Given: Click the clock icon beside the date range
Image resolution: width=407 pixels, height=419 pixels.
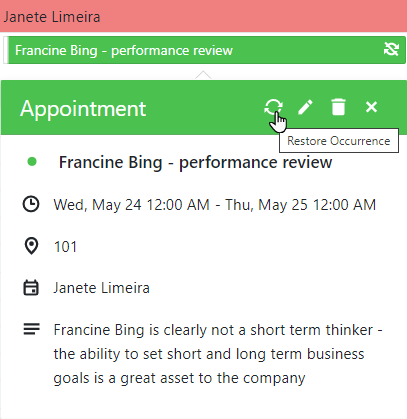Looking at the screenshot, I should pos(31,204).
